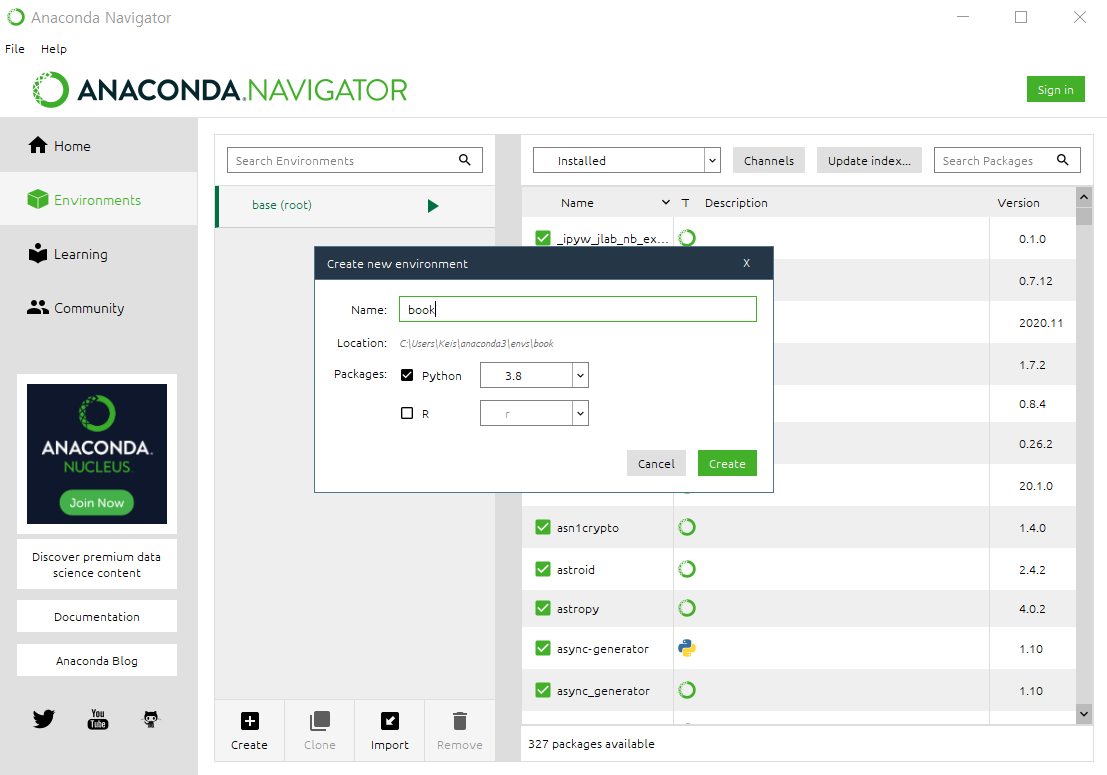This screenshot has height=775, width=1107.
Task: Click the green Create button in dialog
Action: pyautogui.click(x=727, y=464)
